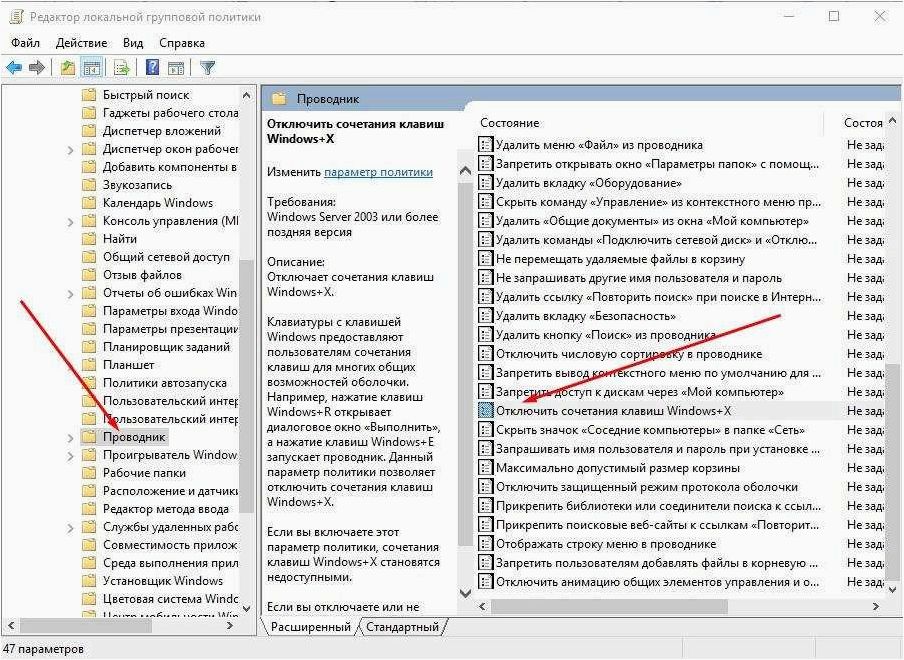
Task: Click the Filter funnel toolbar icon
Action: point(208,68)
